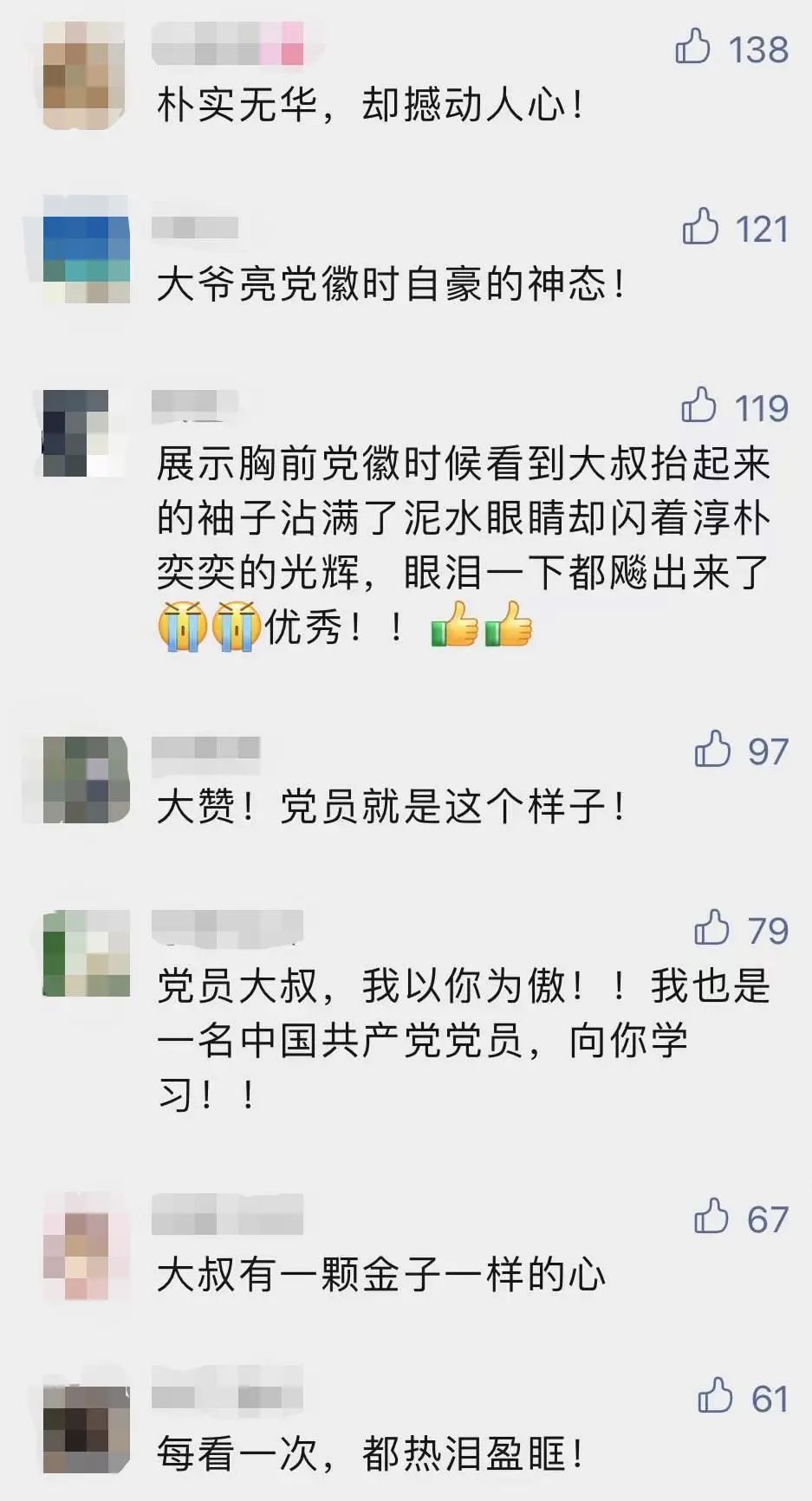Tap the blurred username above the '党员大叔' comment

tap(228, 927)
